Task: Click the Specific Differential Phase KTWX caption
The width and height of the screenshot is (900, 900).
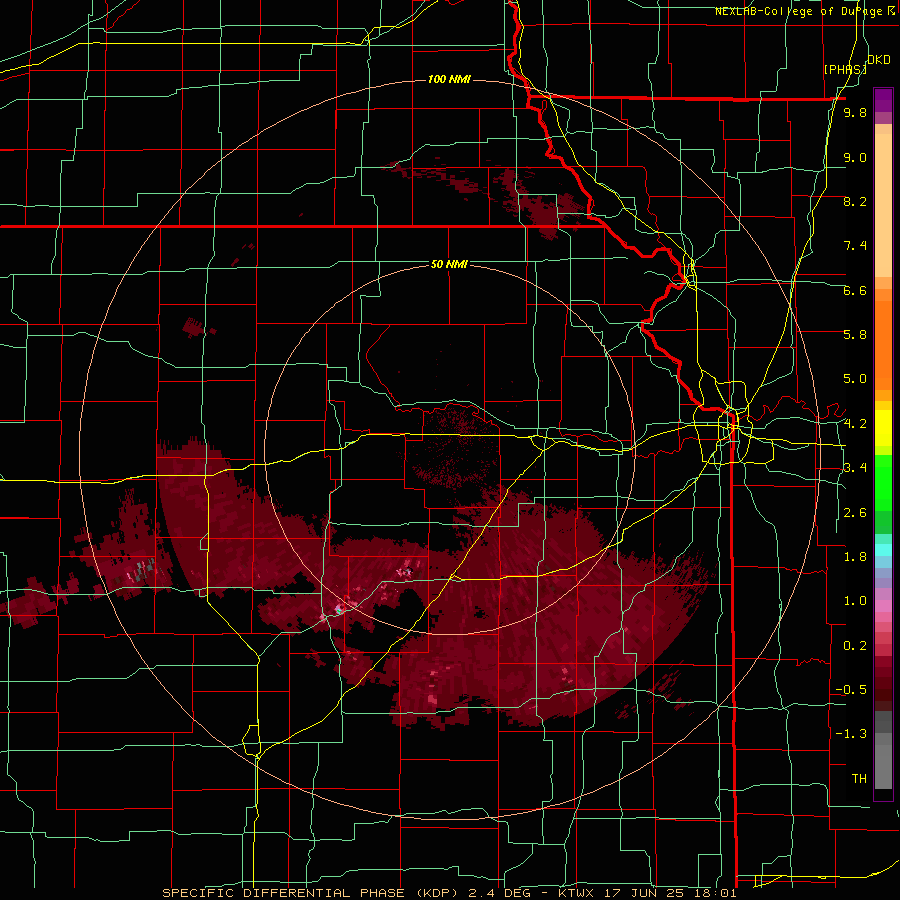Action: (449, 893)
